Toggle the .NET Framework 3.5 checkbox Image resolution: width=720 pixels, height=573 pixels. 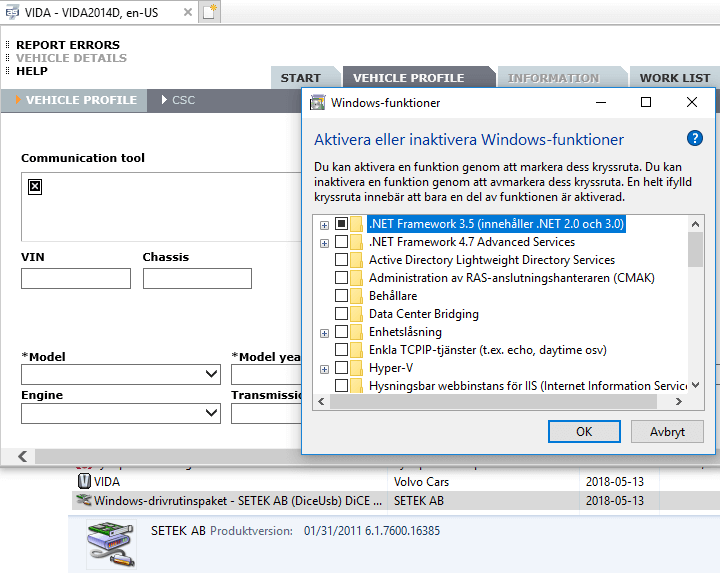(x=341, y=224)
